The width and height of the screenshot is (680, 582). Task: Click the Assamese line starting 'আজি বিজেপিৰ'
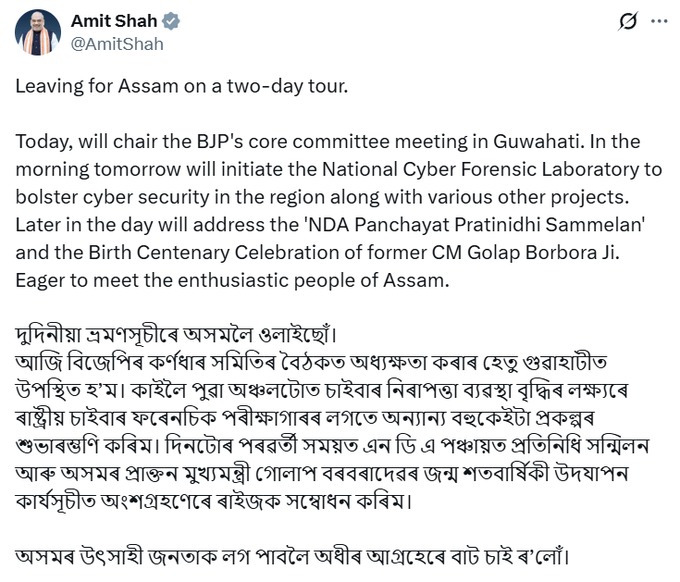[311, 363]
